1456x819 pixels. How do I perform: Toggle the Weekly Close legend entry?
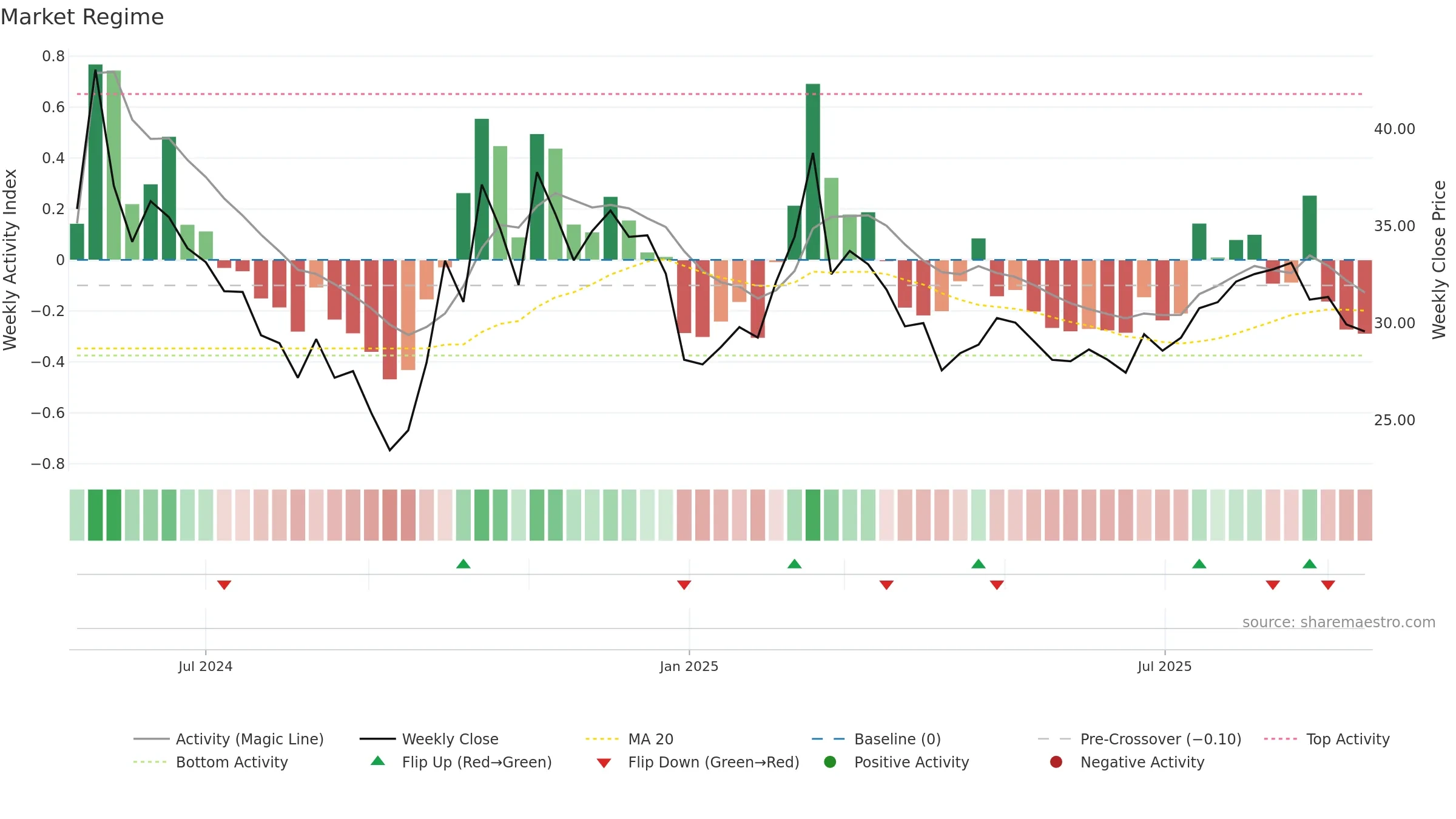click(429, 739)
